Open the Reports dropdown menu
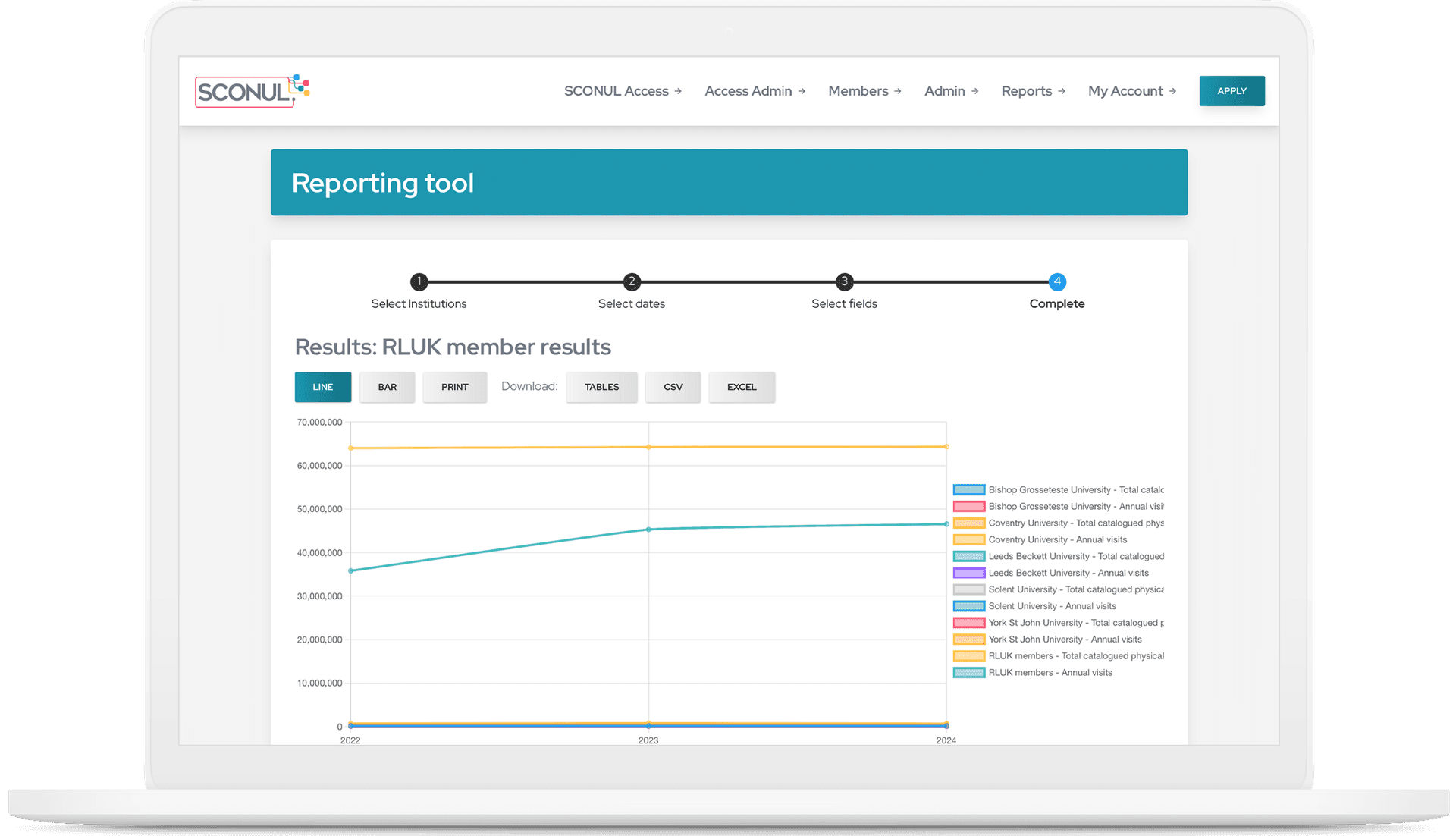Image resolution: width=1456 pixels, height=836 pixels. point(1028,90)
